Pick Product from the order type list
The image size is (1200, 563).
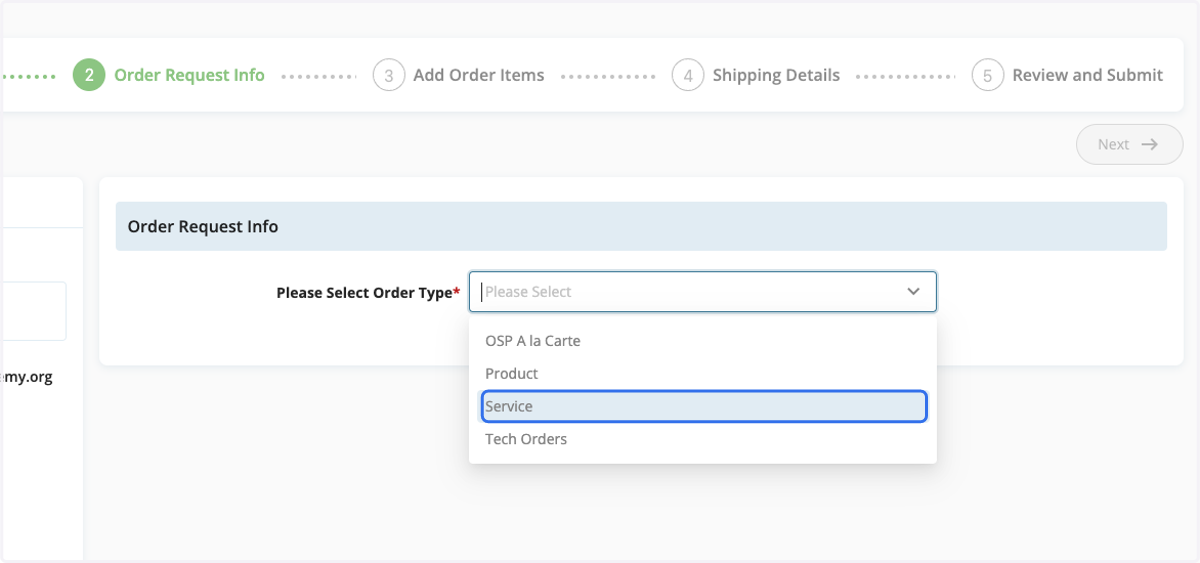tap(703, 374)
